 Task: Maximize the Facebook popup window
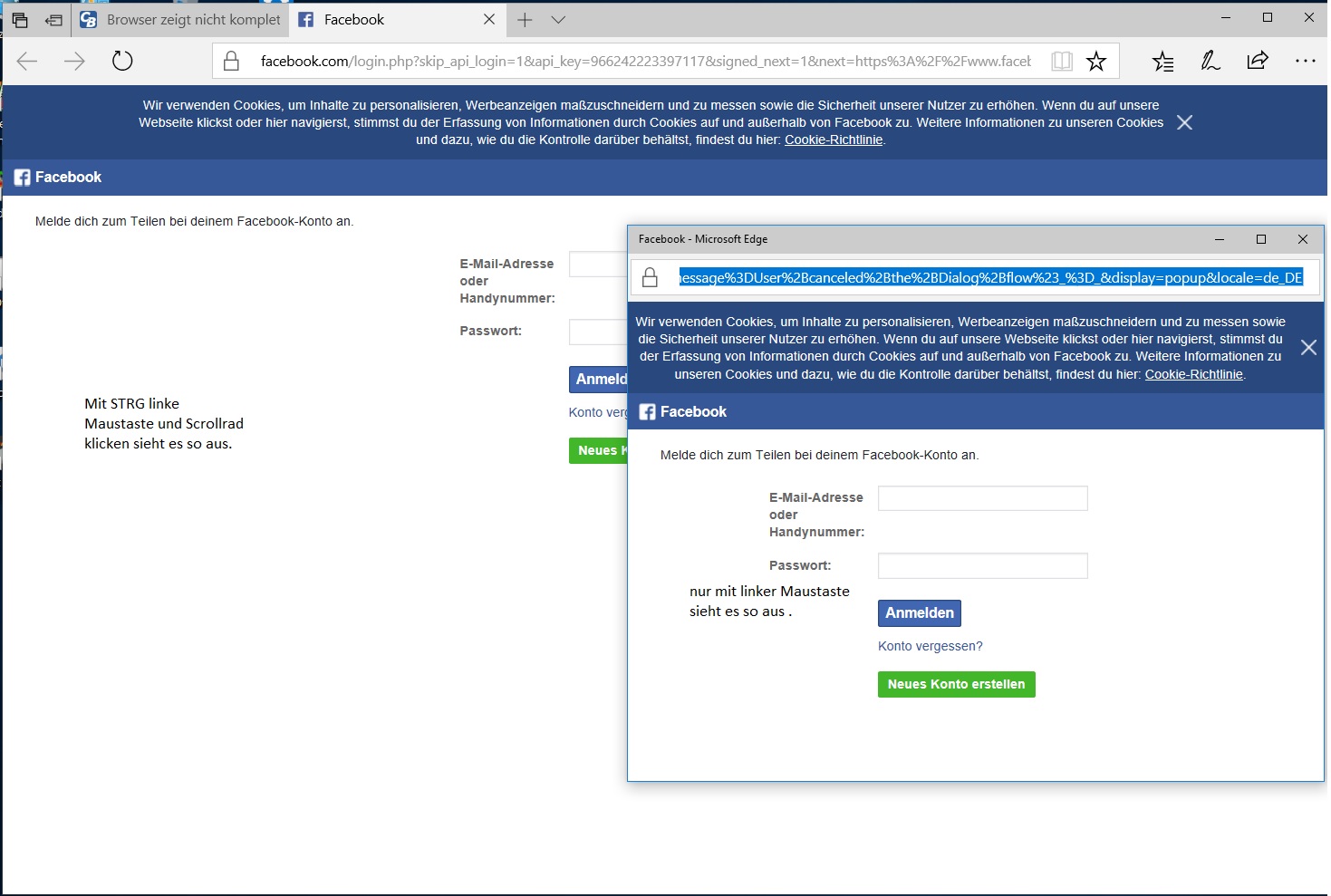click(1261, 239)
